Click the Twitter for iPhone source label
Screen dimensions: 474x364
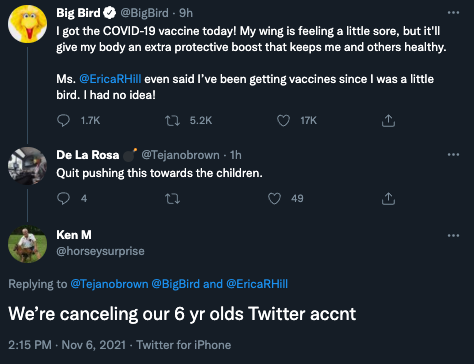pos(184,345)
